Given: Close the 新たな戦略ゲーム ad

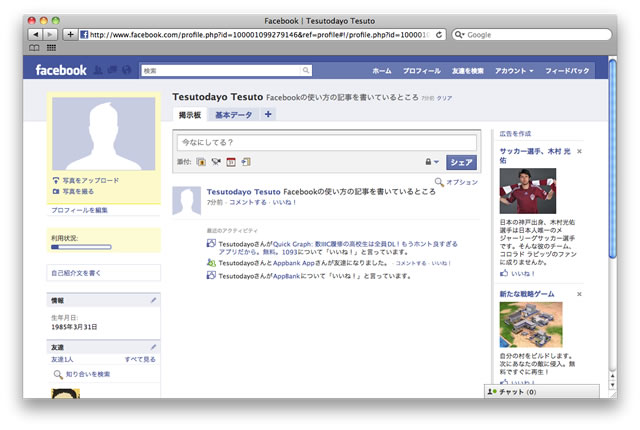Looking at the screenshot, I should [579, 294].
